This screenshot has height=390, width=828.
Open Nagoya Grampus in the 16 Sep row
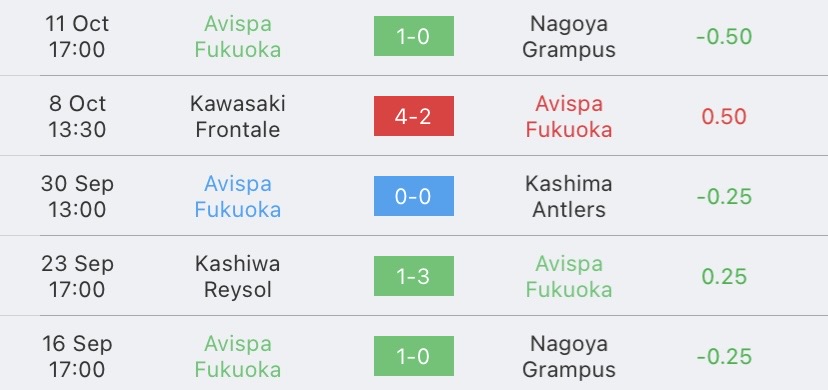[x=569, y=357]
